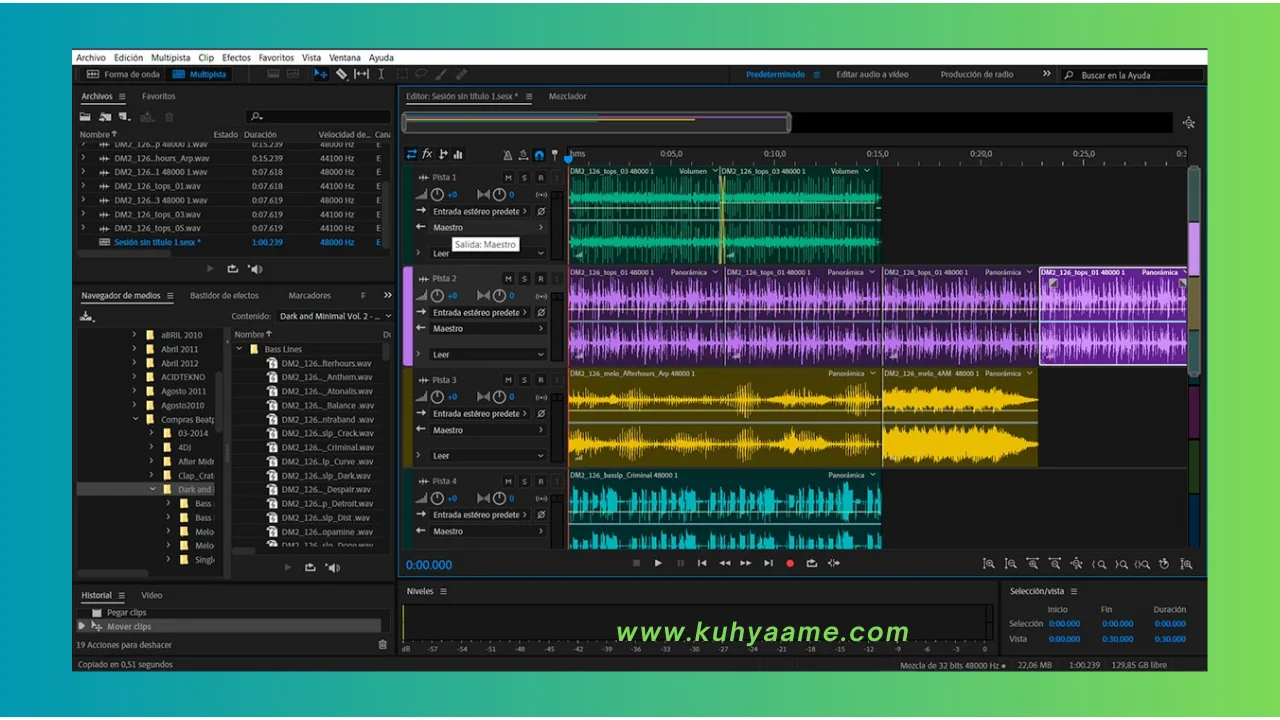This screenshot has height=720, width=1280.
Task: Expand the Abril 2011 folder
Action: (135, 349)
